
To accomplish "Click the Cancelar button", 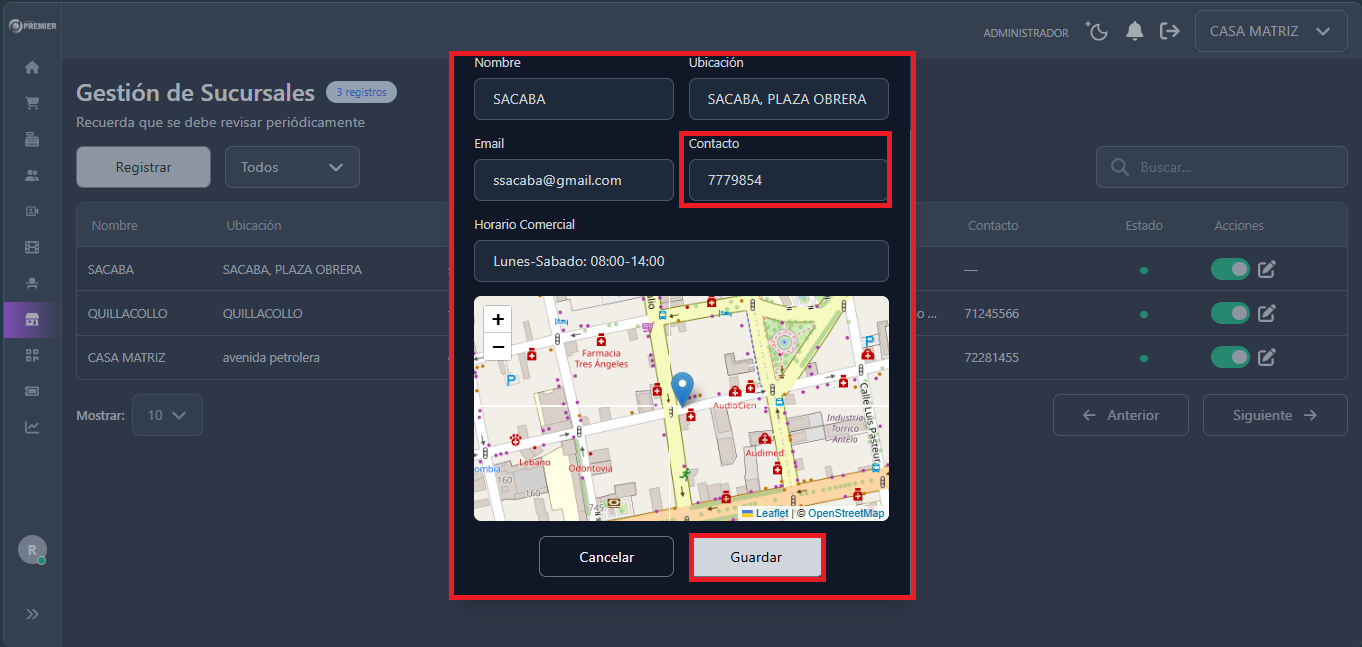I will (x=606, y=557).
